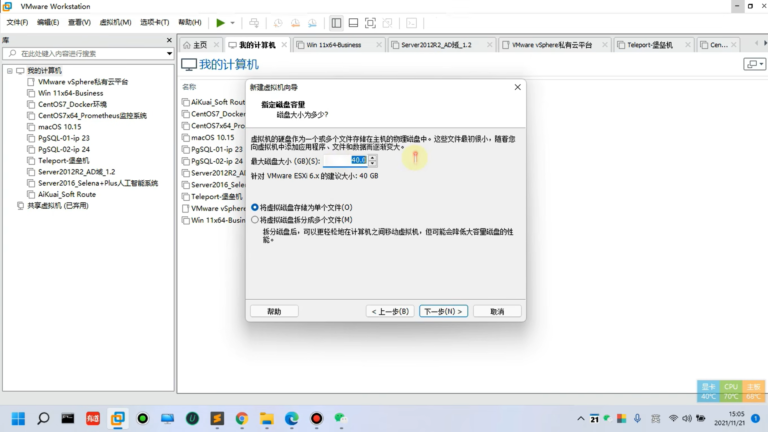Screen dimensions: 768x432
Task: Click the Unity mode toolbar icon
Action: (387, 23)
